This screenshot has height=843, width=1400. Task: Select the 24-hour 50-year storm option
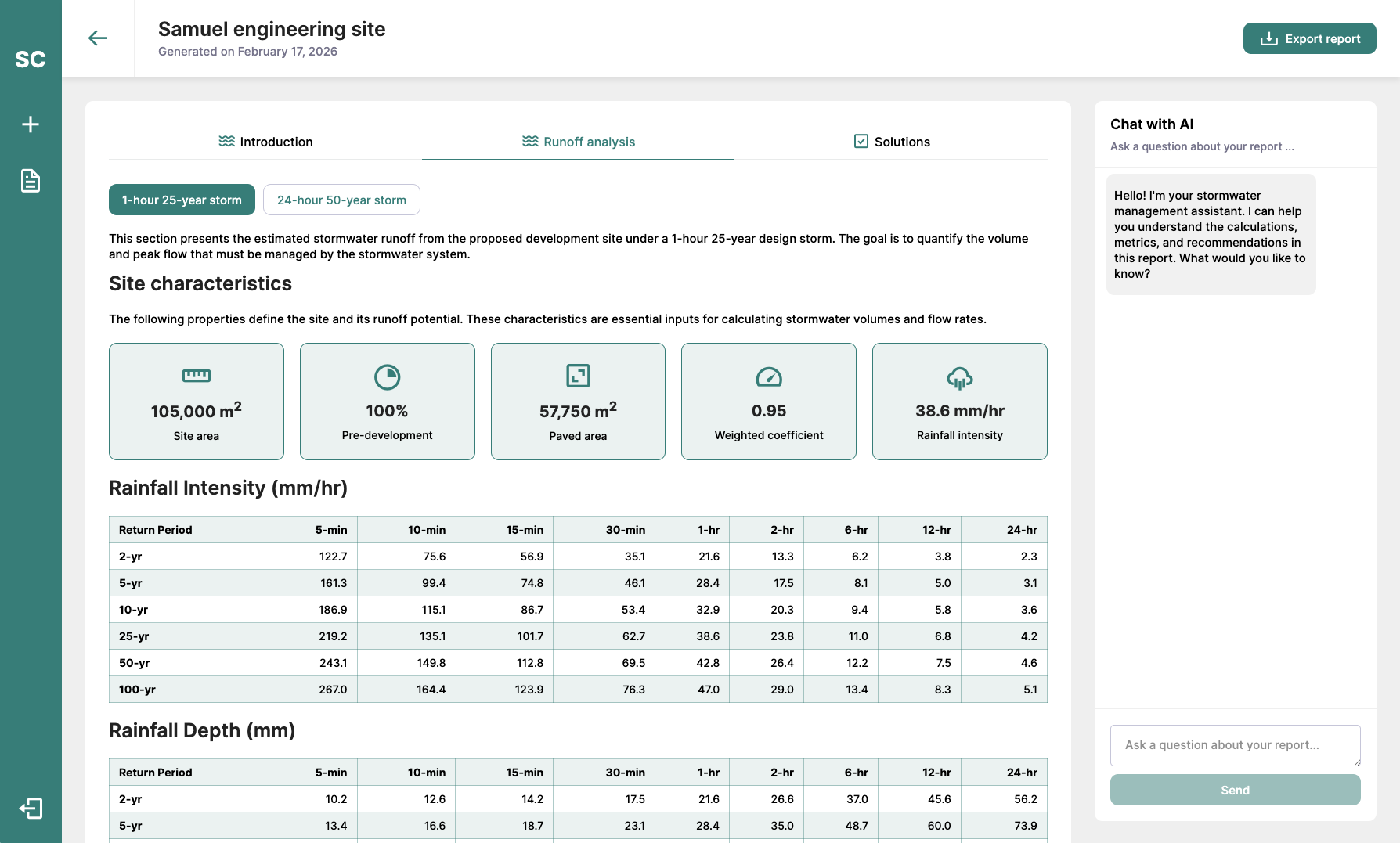pyautogui.click(x=341, y=200)
